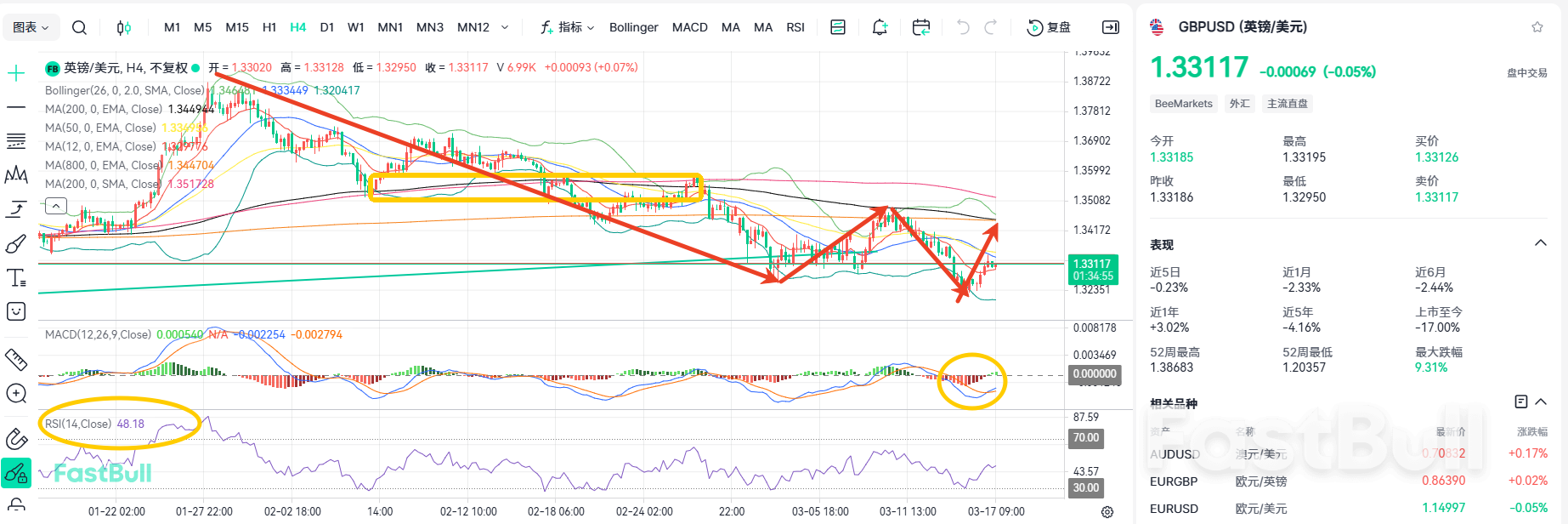
Task: Toggle the magnet snap mode
Action: [16, 439]
